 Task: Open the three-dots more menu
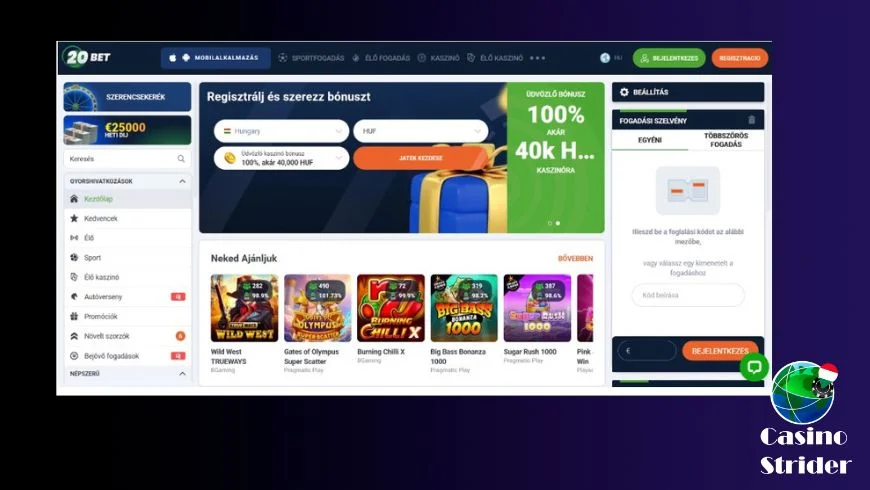click(x=537, y=58)
